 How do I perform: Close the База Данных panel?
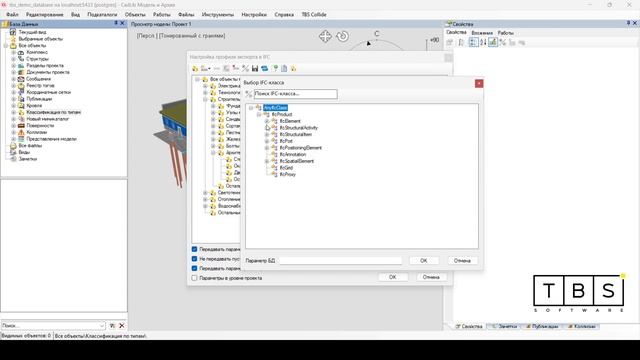click(122, 24)
